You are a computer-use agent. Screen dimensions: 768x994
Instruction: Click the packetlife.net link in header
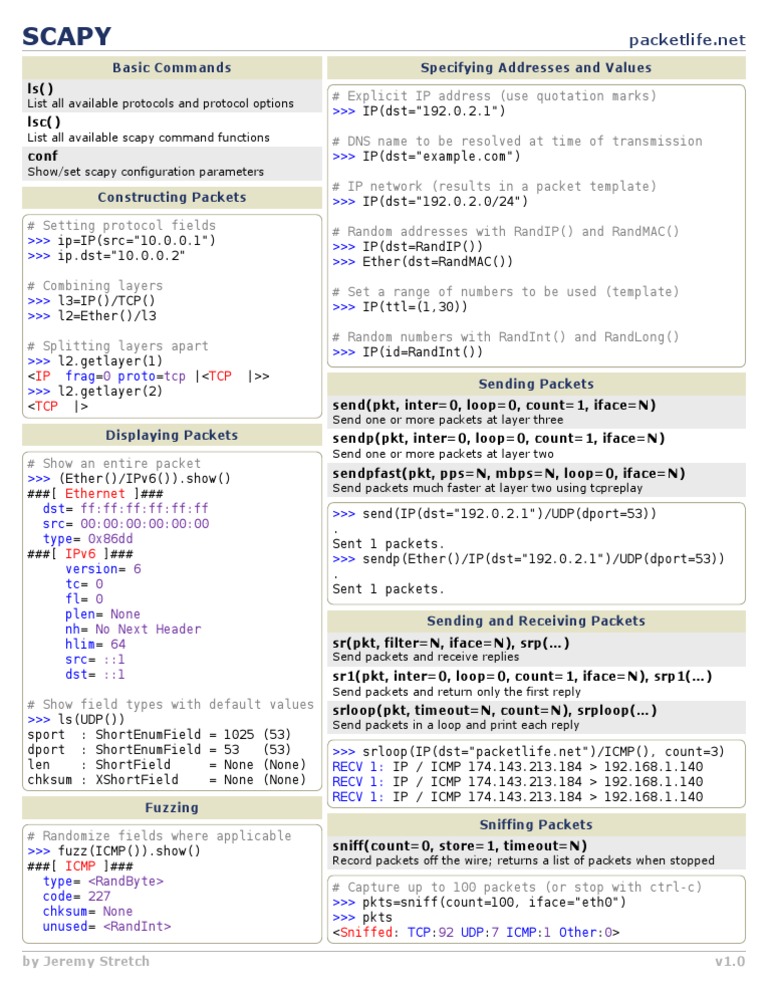point(687,40)
